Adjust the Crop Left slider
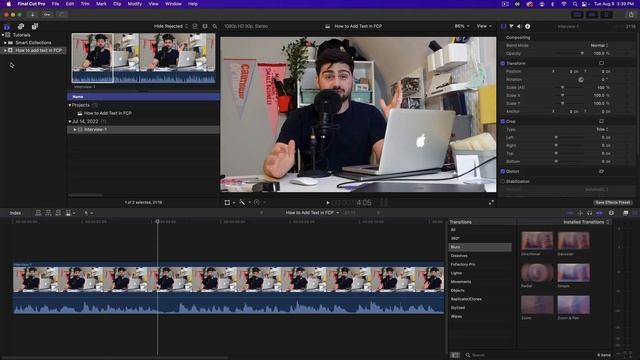This screenshot has height=360, width=640. click(x=570, y=138)
